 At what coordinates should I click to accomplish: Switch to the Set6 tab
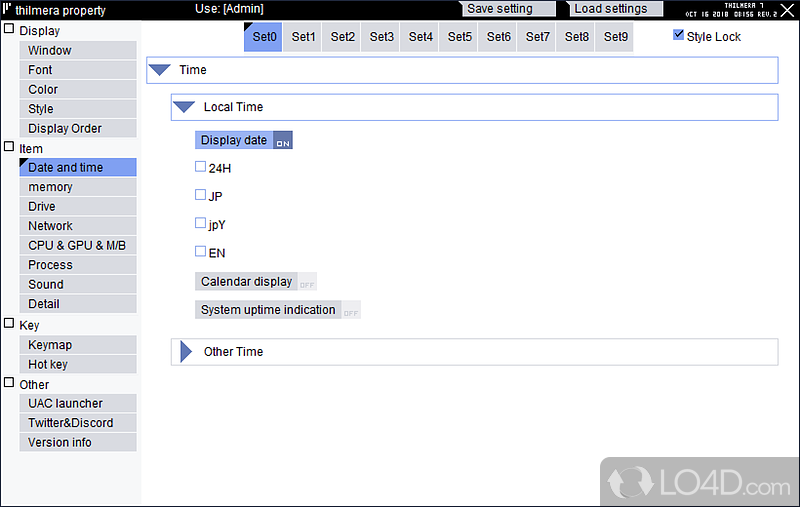point(498,37)
